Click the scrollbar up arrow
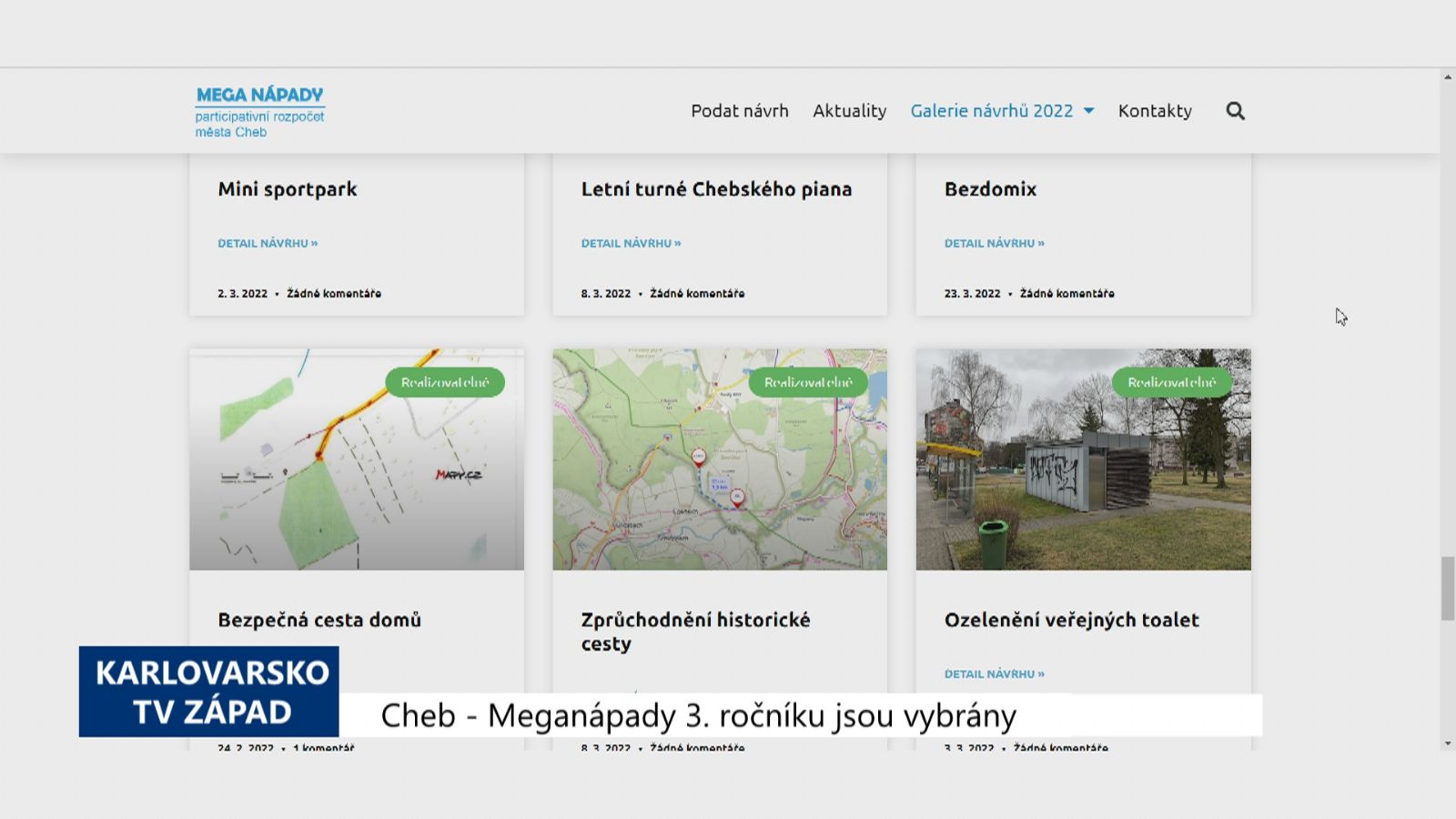This screenshot has height=819, width=1456. point(1448,77)
